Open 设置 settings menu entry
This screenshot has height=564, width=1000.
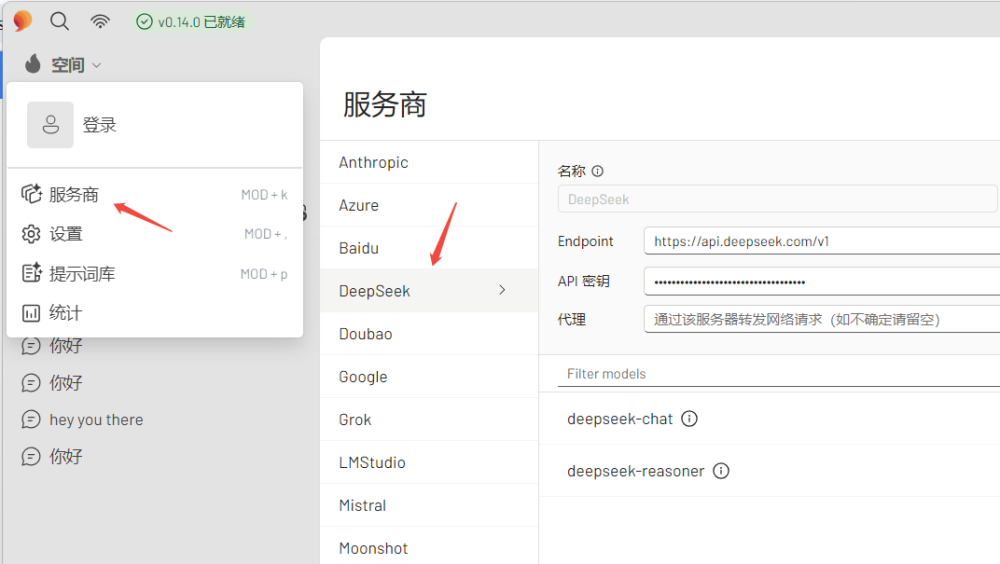click(66, 234)
